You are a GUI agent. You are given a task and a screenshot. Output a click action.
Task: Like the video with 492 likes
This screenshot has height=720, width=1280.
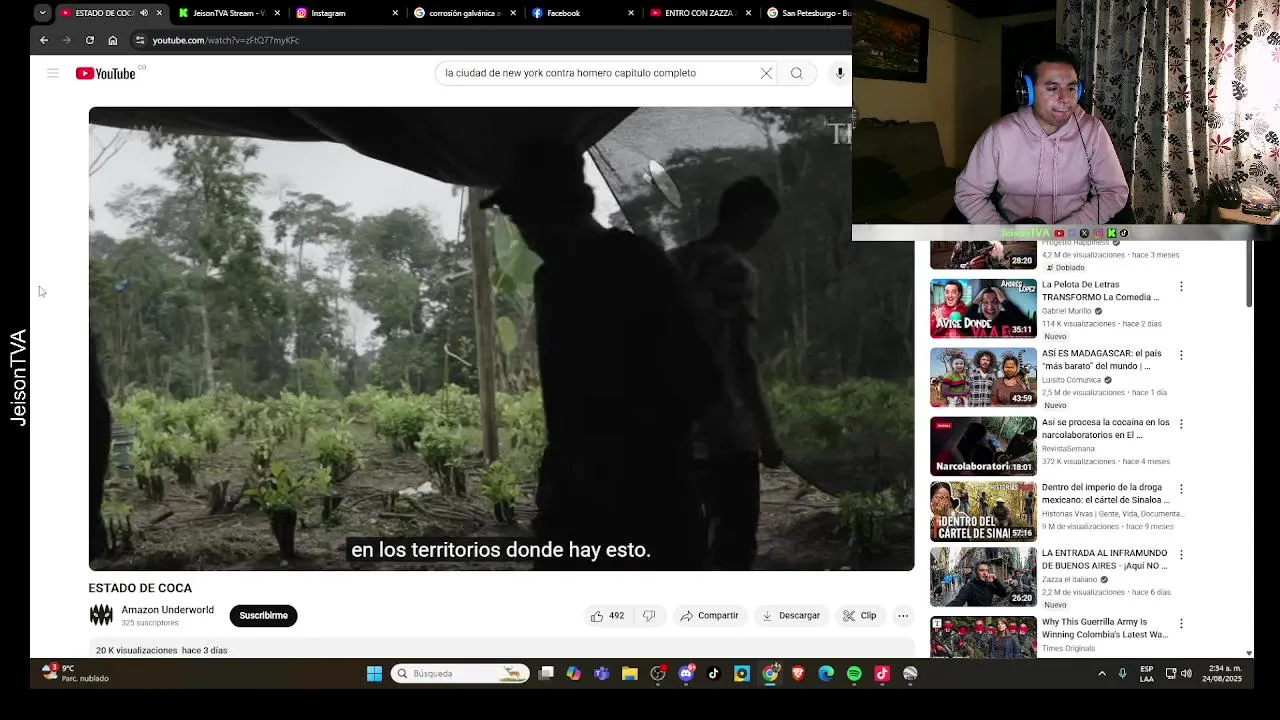607,616
